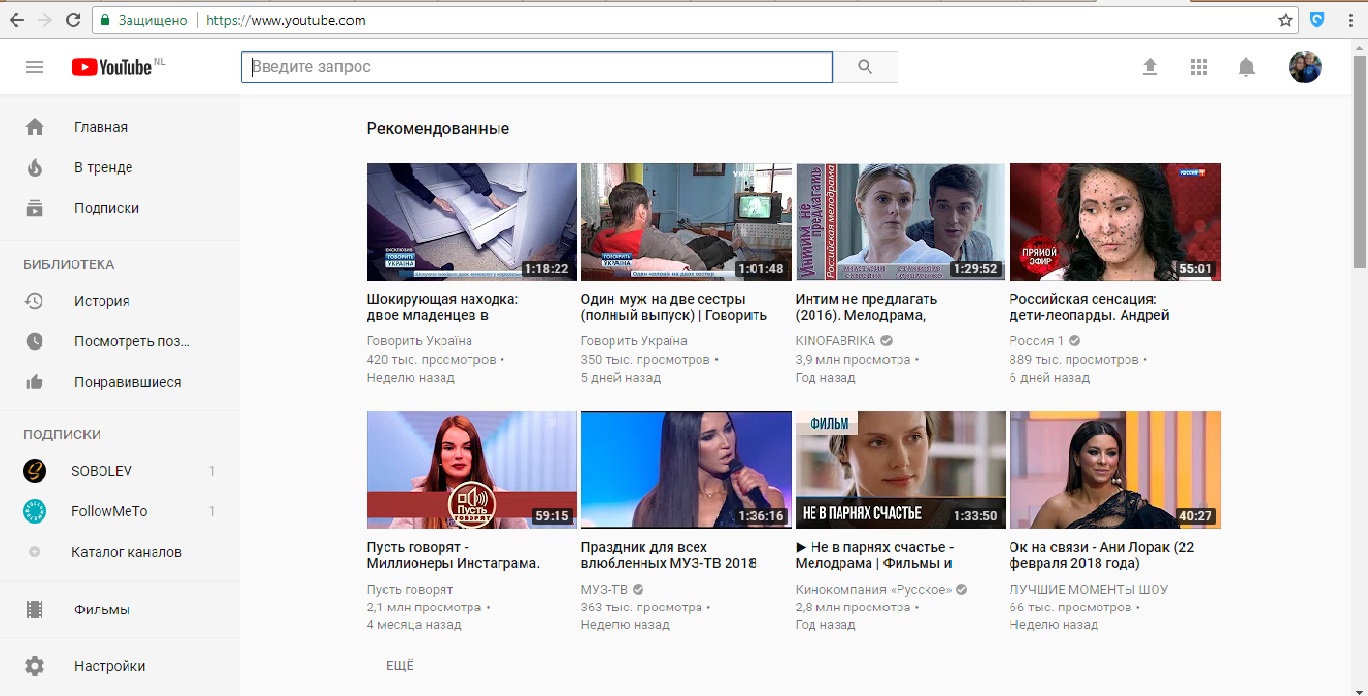Click the search input field
The width and height of the screenshot is (1368, 696).
coord(537,67)
